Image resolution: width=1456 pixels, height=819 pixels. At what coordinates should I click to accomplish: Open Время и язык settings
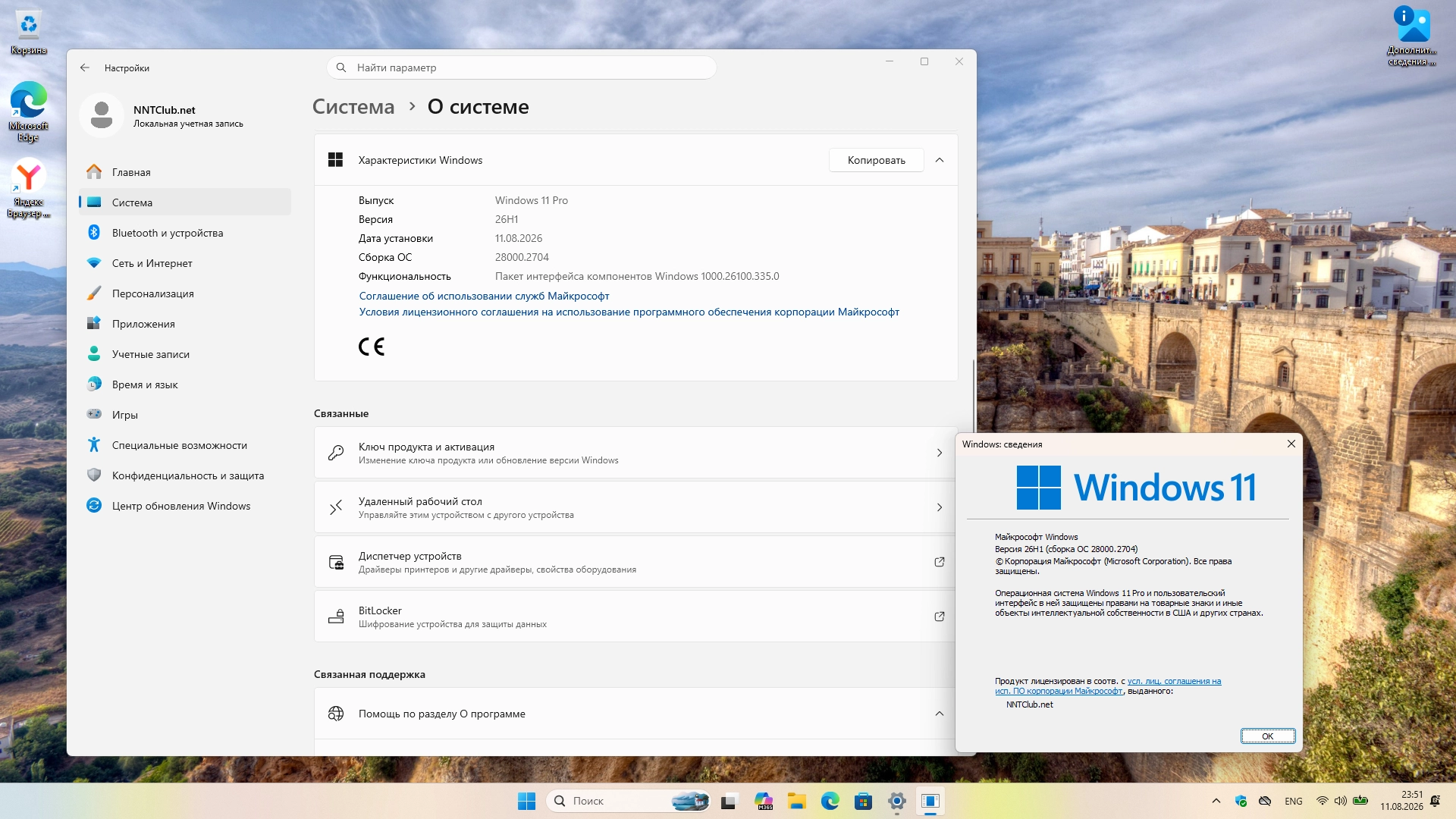pyautogui.click(x=184, y=384)
